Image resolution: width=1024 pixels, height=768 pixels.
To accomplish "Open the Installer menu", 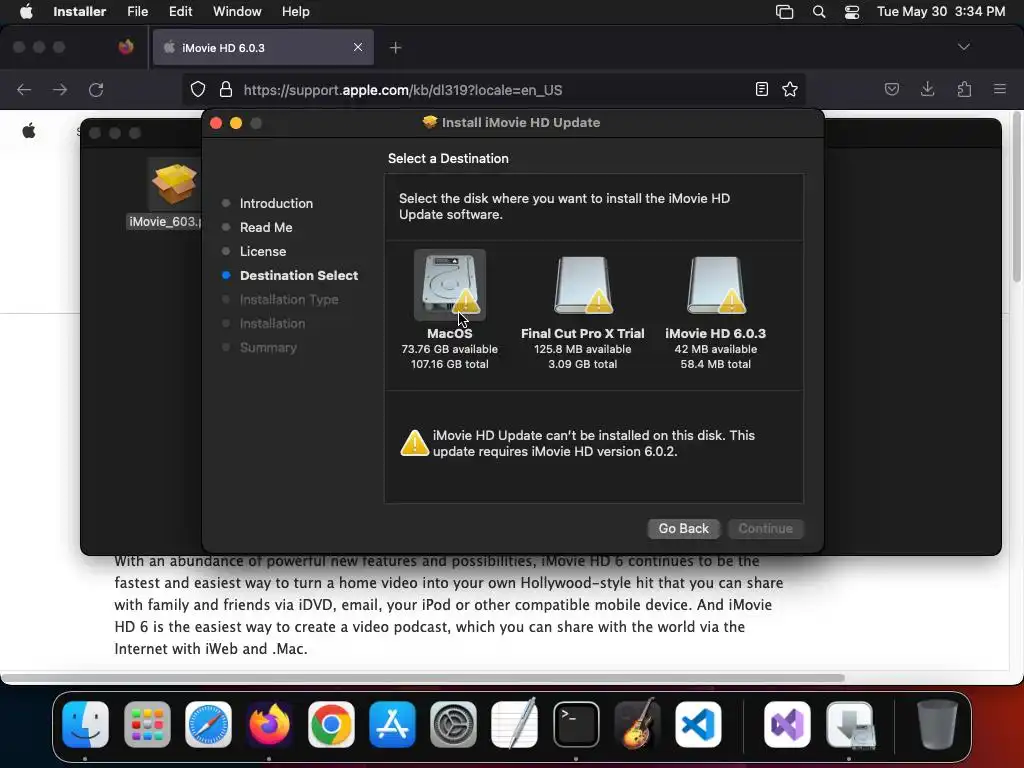I will pos(80,12).
